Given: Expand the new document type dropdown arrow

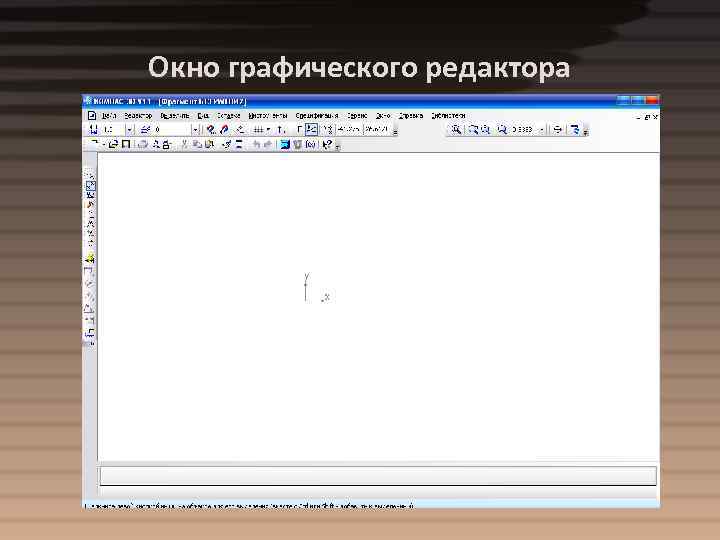Looking at the screenshot, I should click(x=104, y=144).
